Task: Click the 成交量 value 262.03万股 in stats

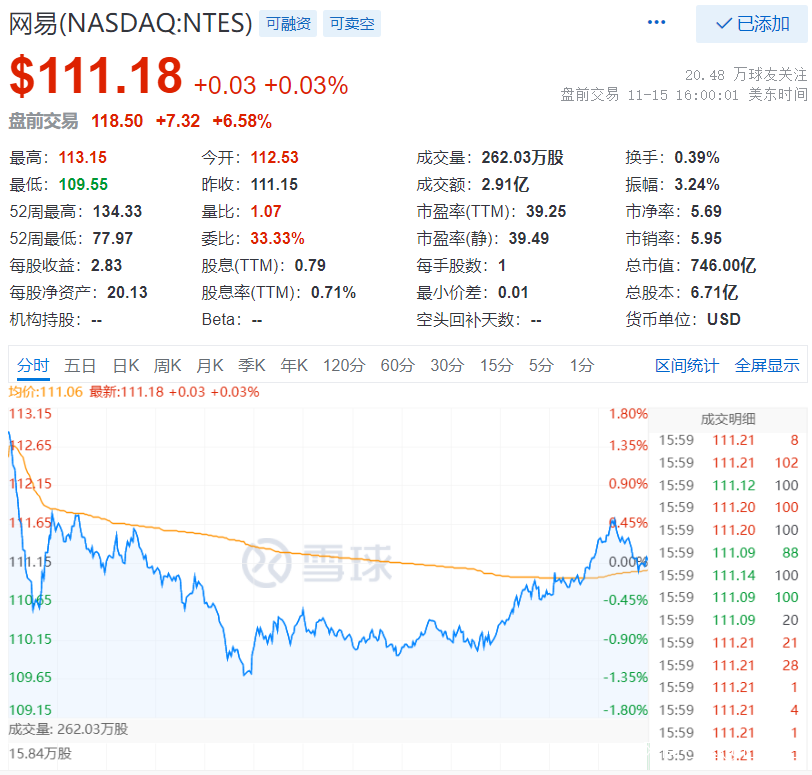Action: (x=523, y=157)
